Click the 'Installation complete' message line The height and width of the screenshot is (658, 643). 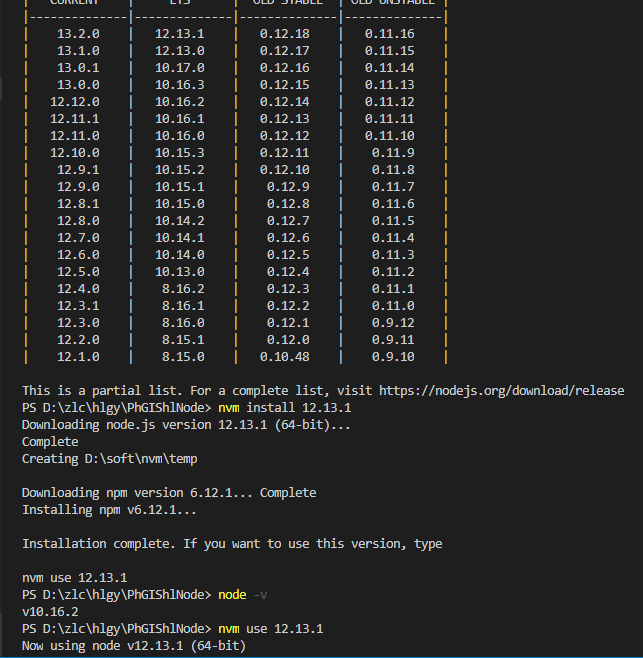(x=232, y=544)
